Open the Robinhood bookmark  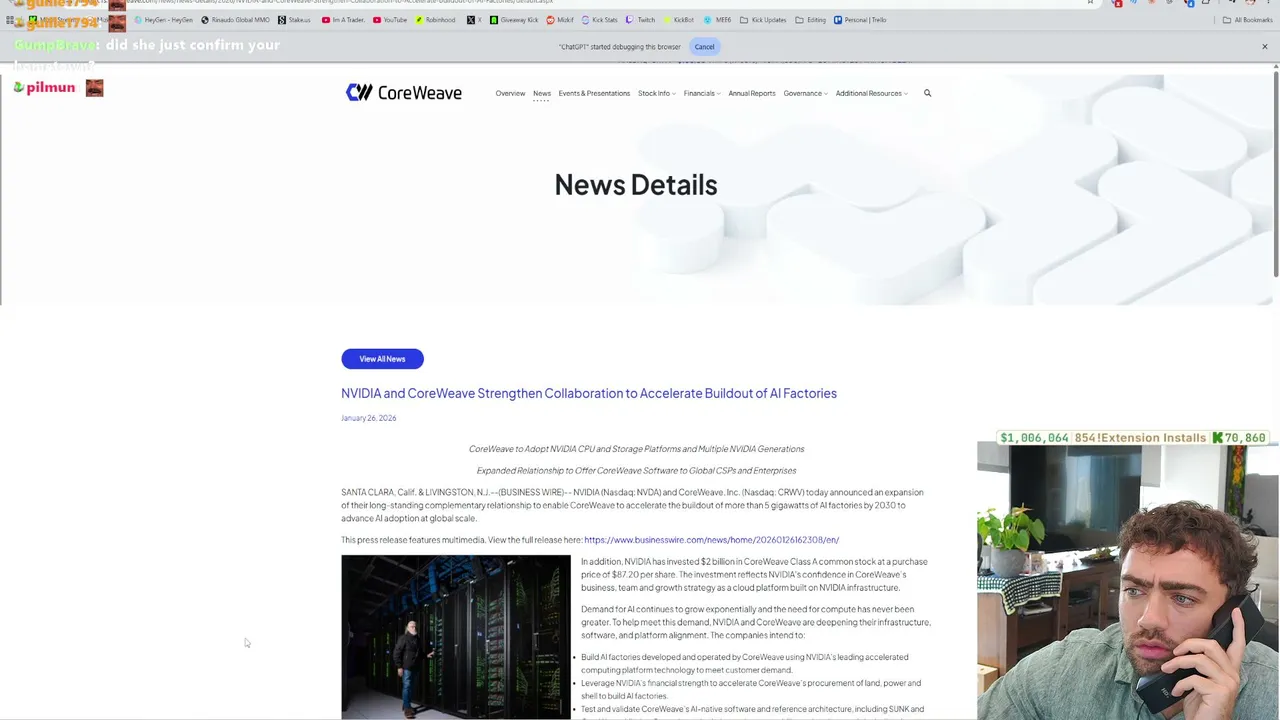tap(435, 20)
